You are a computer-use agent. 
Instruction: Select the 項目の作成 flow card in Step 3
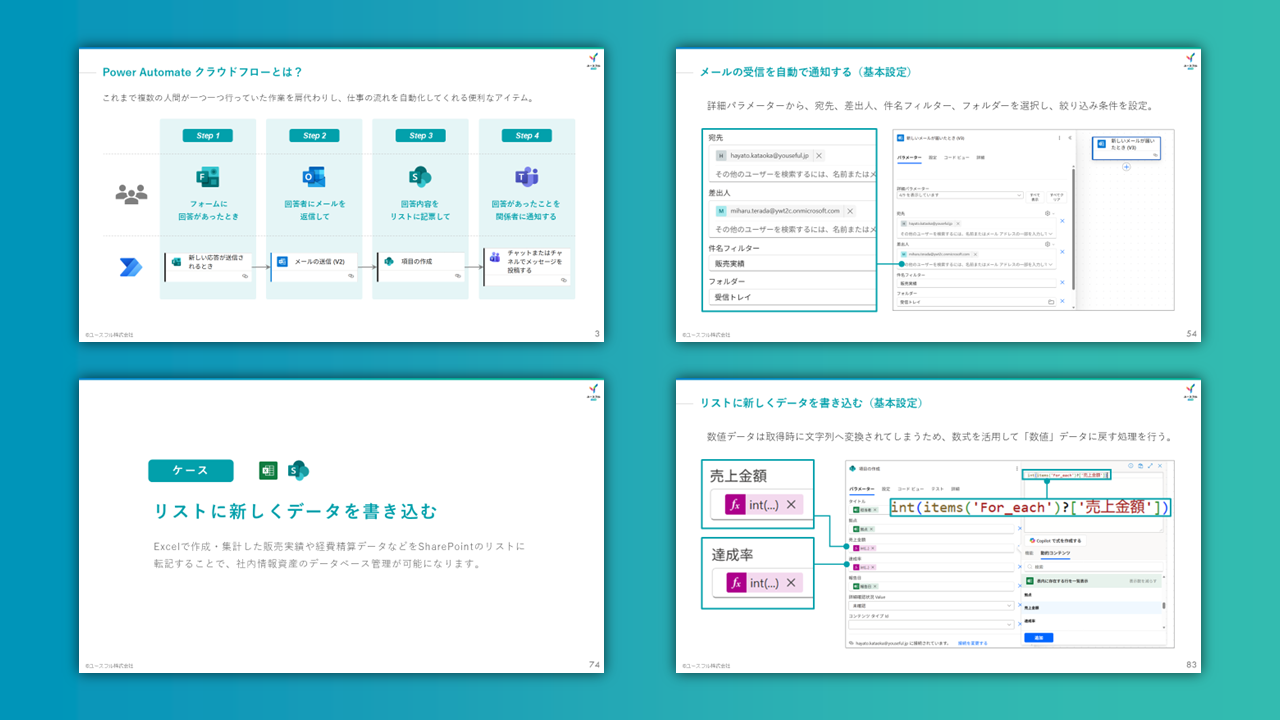(421, 267)
